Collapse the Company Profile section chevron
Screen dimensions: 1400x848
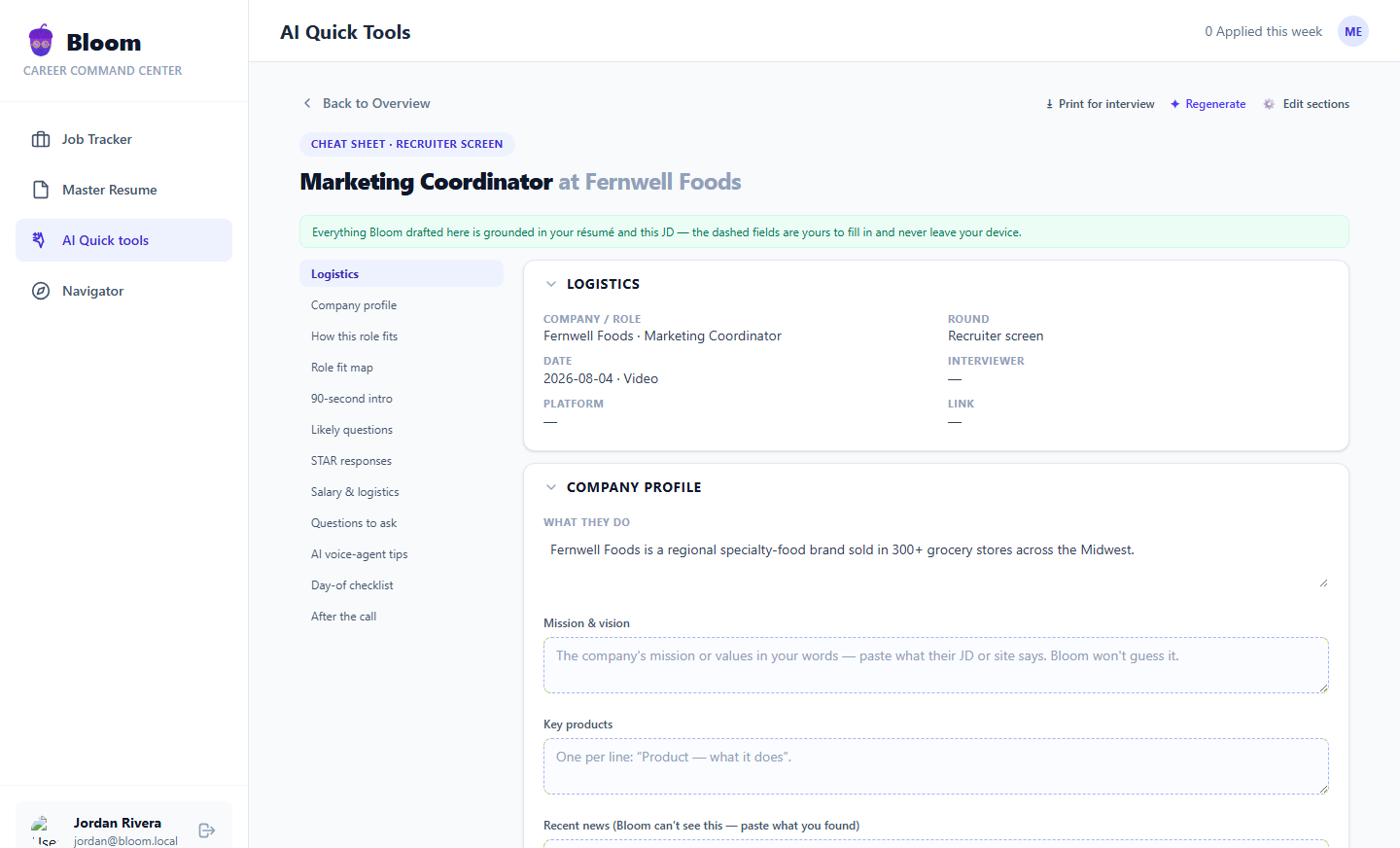click(x=551, y=487)
